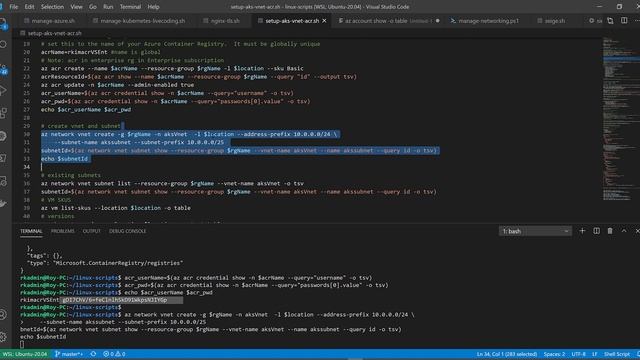Click the master branch in status bar
This screenshot has width=640, height=360.
point(69,354)
